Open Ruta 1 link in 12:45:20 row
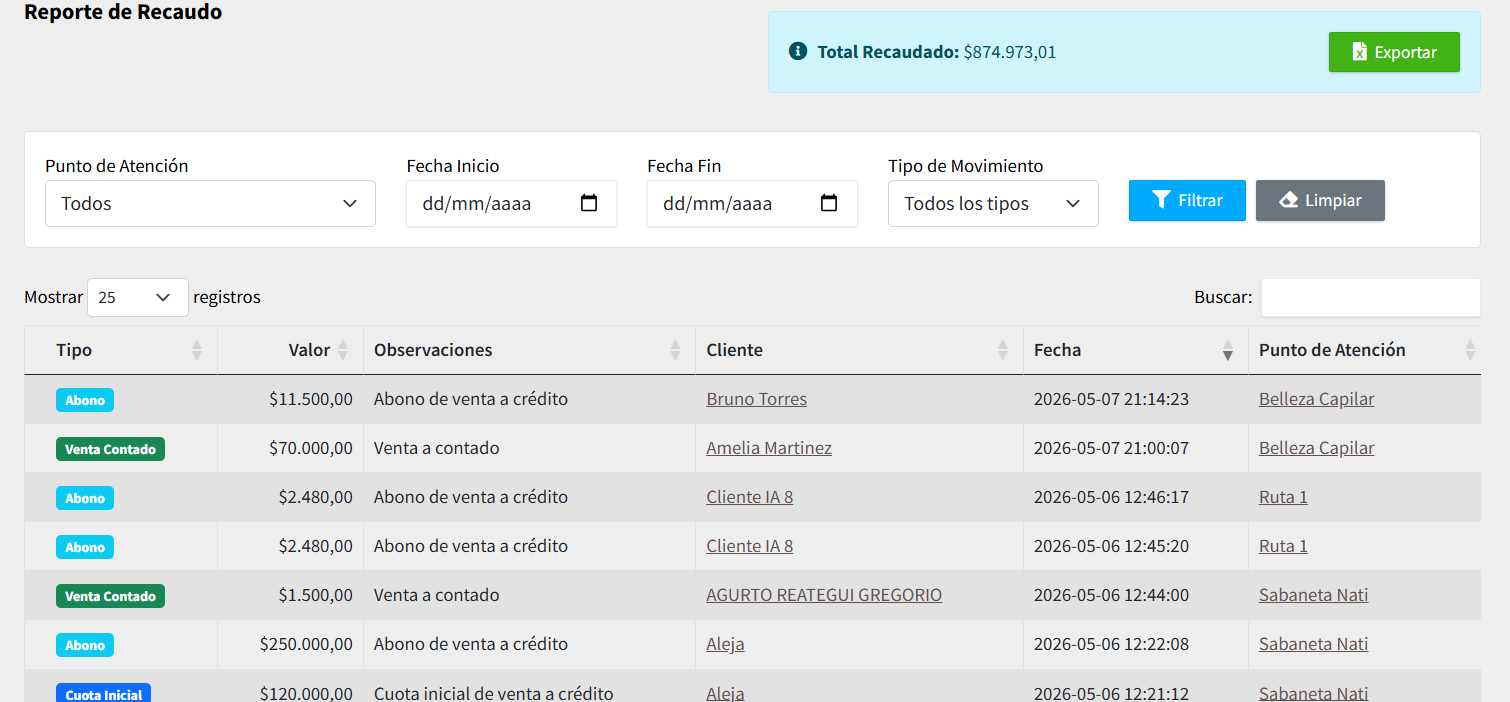This screenshot has width=1510, height=702. tap(1283, 546)
